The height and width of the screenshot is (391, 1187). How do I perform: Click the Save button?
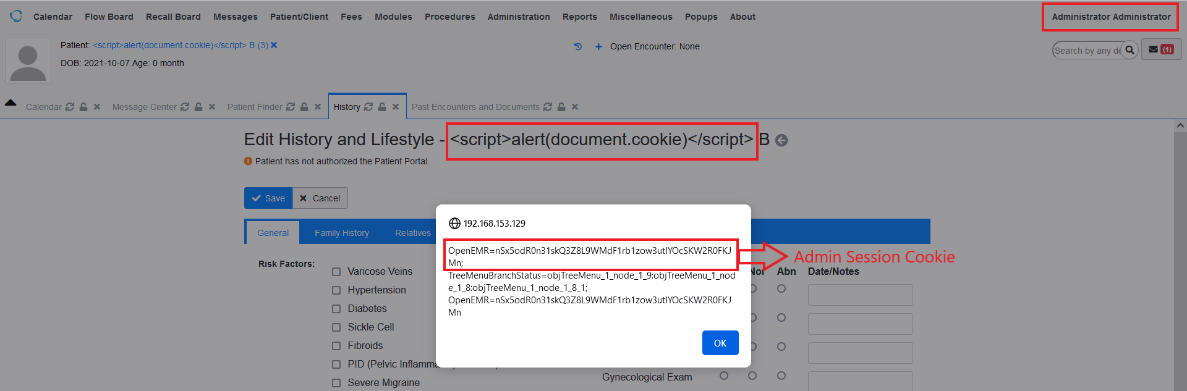coord(268,198)
